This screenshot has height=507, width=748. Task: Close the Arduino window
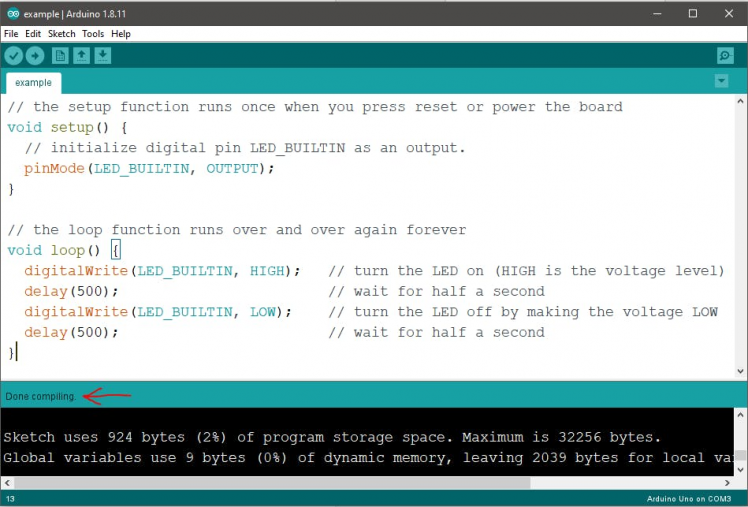pos(728,13)
